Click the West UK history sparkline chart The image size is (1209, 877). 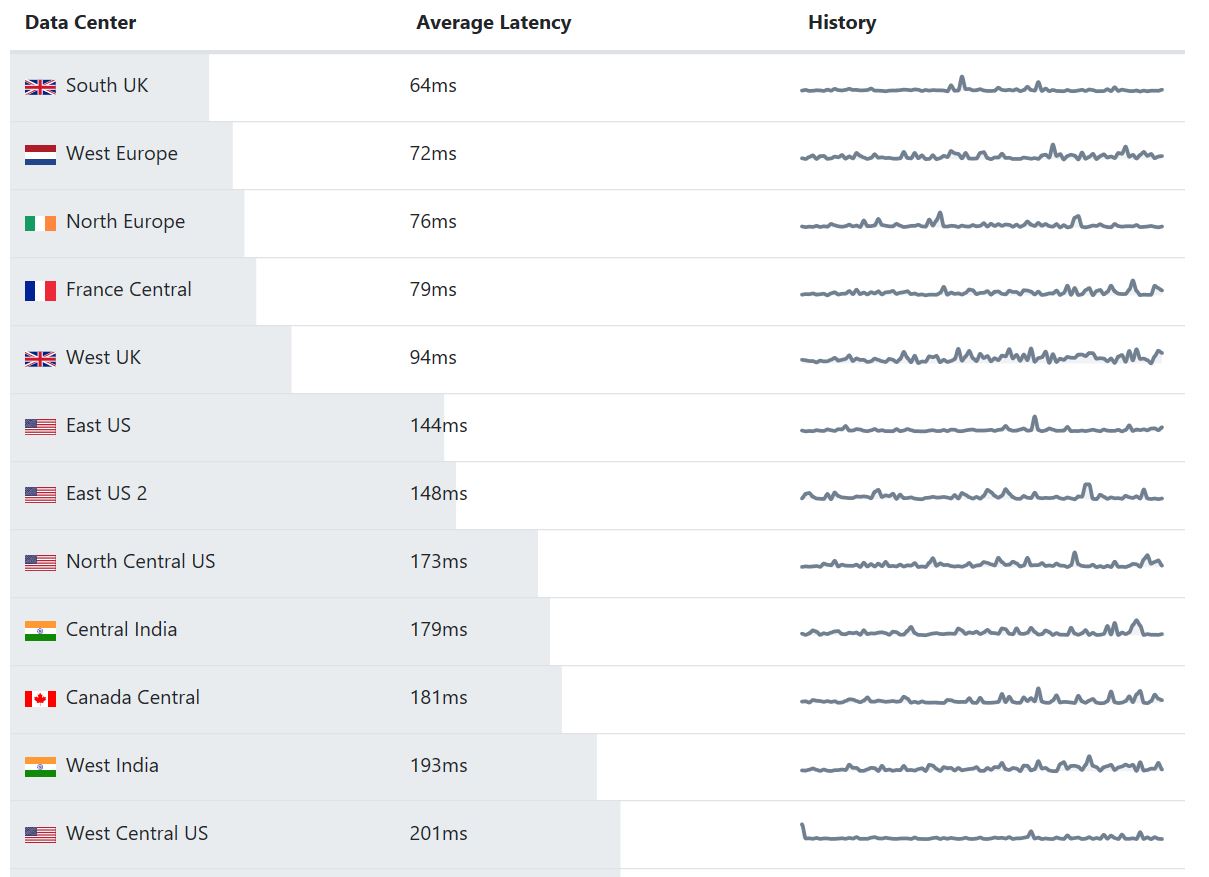click(x=981, y=356)
